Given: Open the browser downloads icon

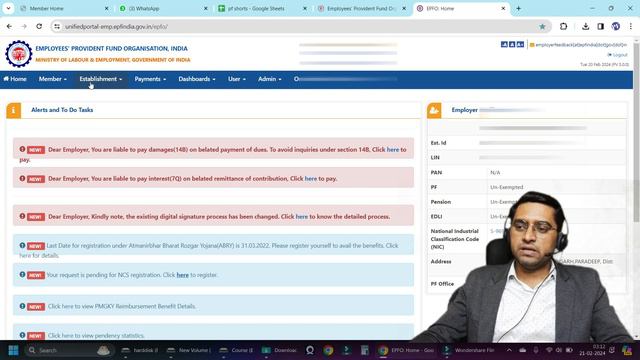Looking at the screenshot, I should [586, 27].
